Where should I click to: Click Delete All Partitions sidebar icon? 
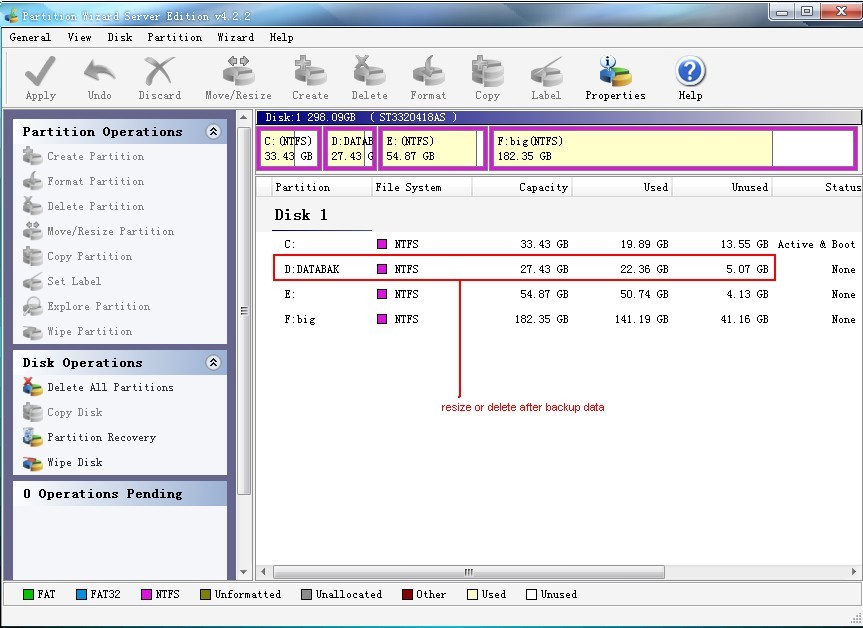coord(32,387)
